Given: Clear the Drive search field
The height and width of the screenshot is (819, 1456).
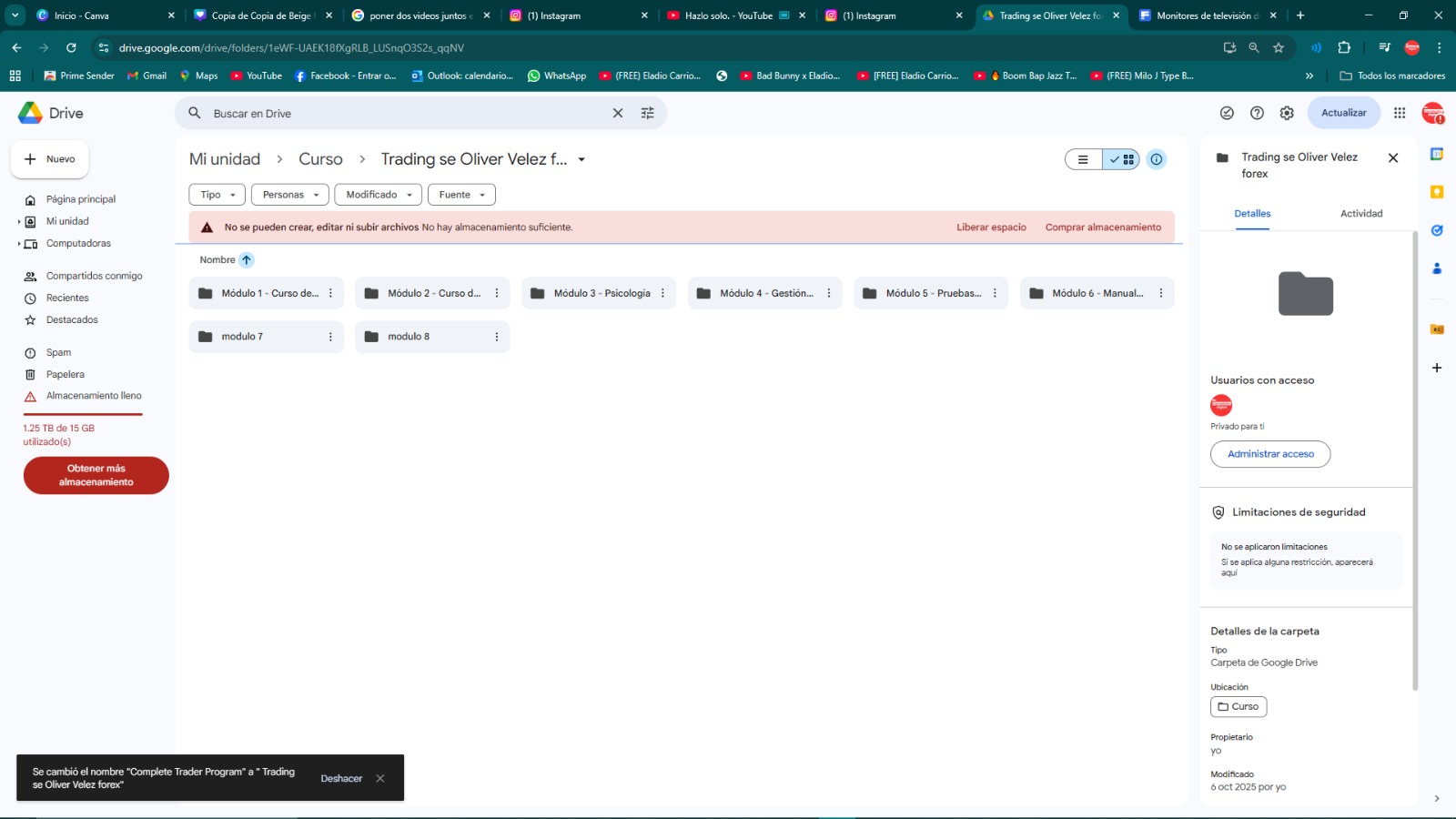Looking at the screenshot, I should click(x=618, y=113).
